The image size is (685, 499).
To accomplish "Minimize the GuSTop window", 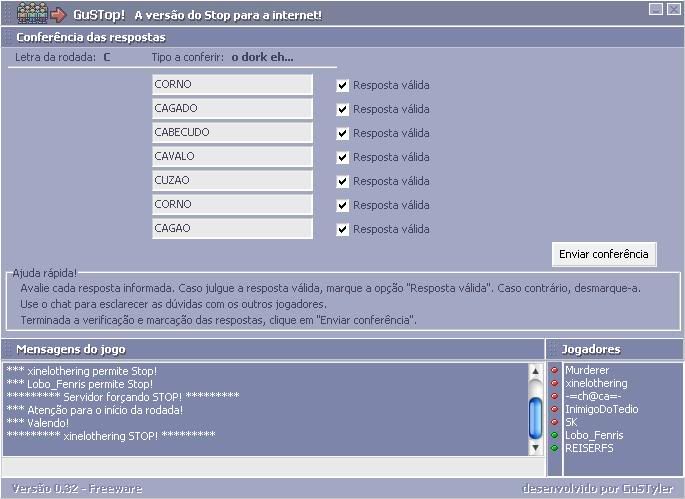I will (x=656, y=9).
